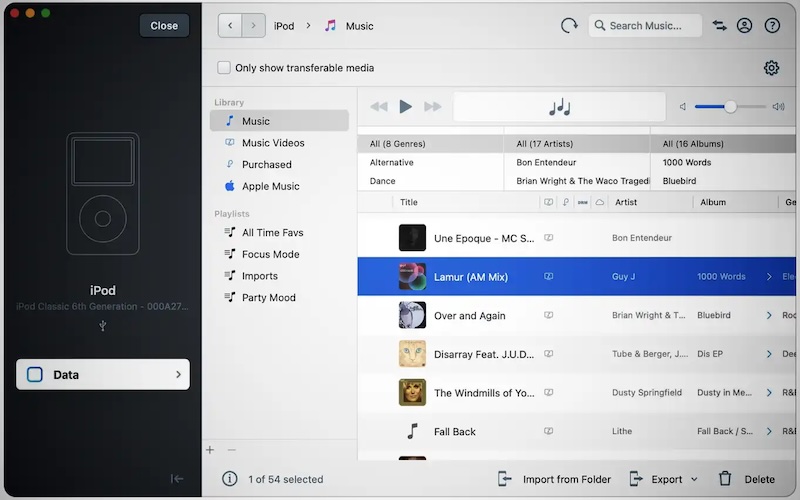Click the Close button
The width and height of the screenshot is (800, 500).
click(164, 26)
